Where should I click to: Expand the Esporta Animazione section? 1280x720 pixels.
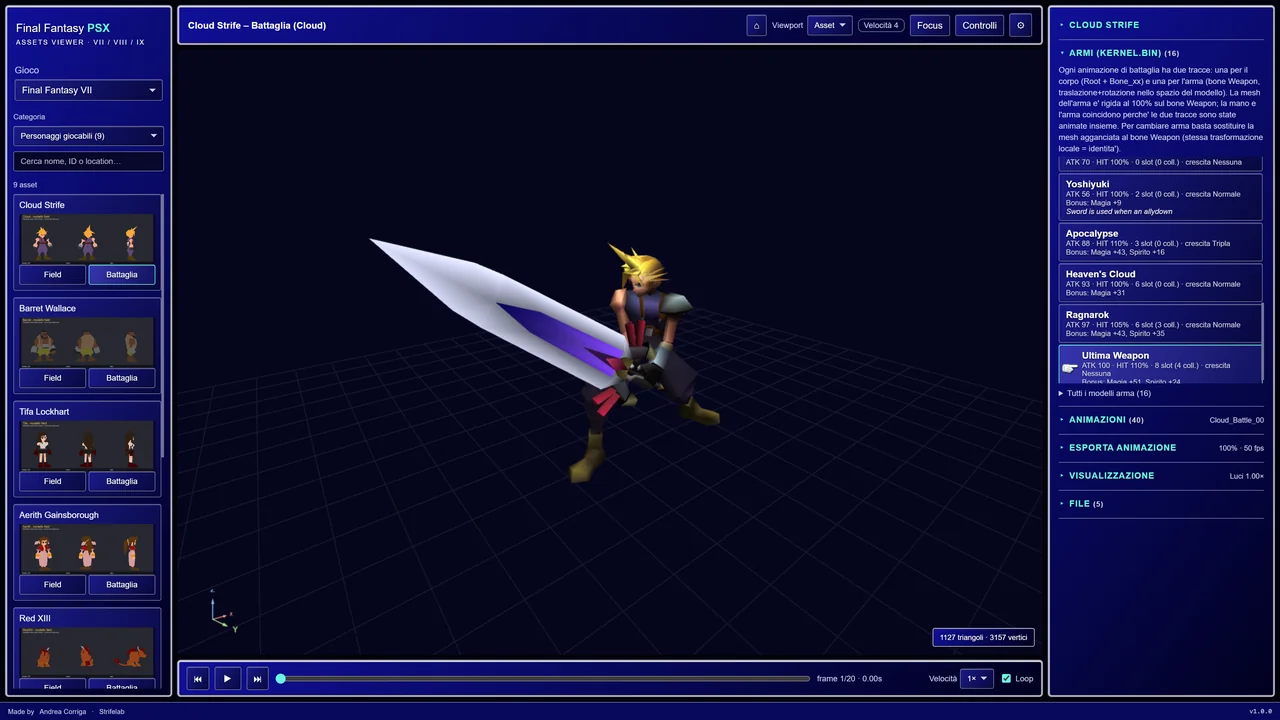(x=1160, y=448)
